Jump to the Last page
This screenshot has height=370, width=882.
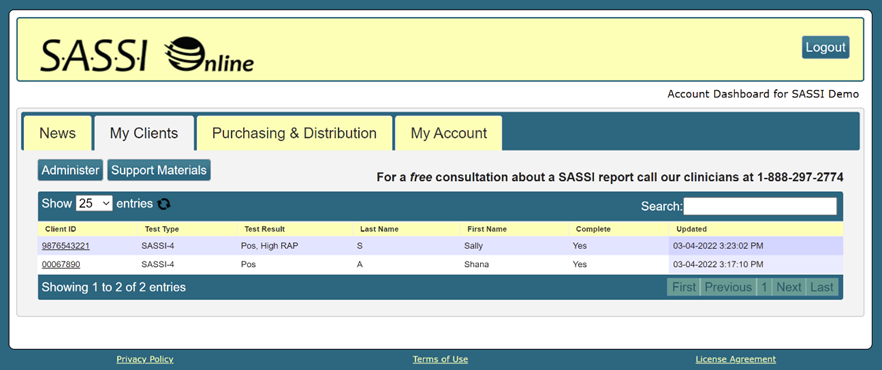822,287
